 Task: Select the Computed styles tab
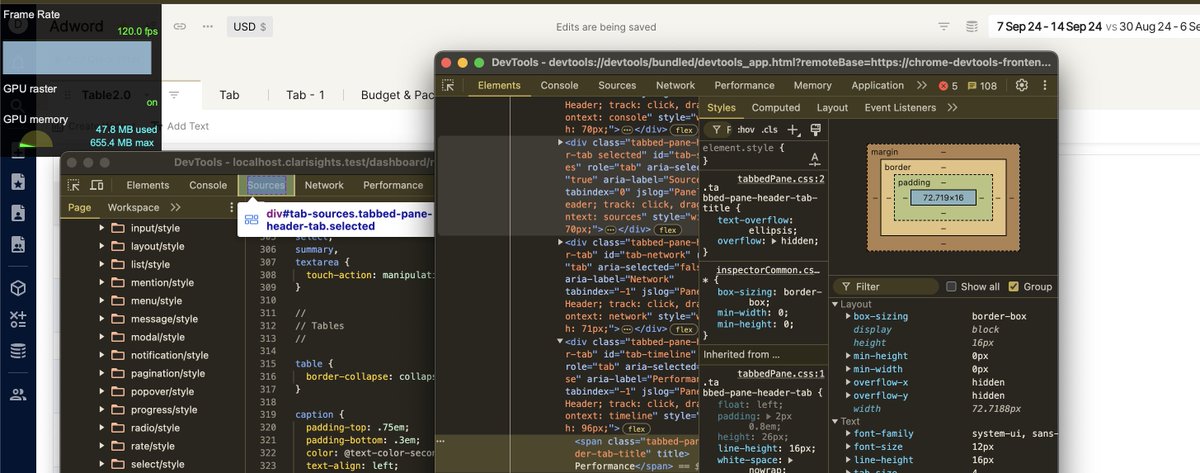click(776, 108)
